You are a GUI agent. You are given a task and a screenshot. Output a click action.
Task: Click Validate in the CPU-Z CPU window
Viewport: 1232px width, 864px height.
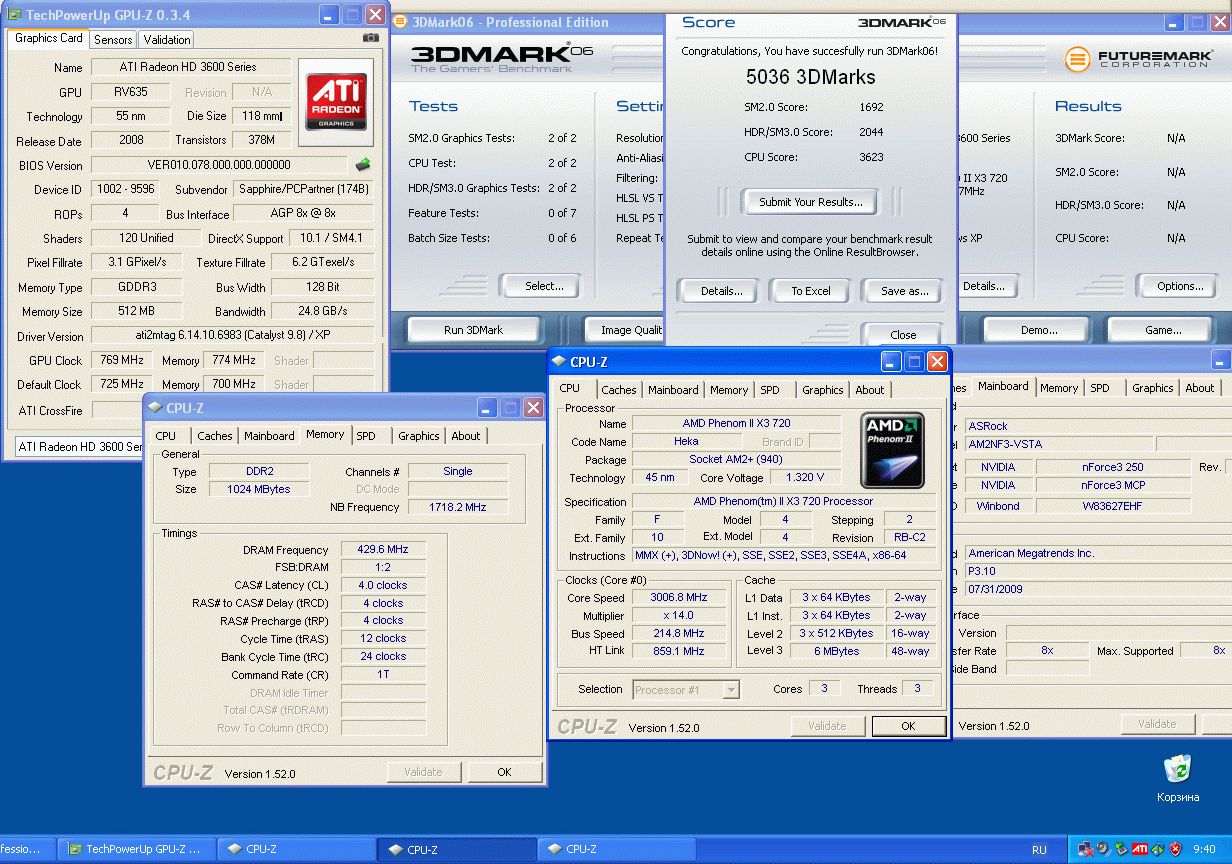point(827,726)
